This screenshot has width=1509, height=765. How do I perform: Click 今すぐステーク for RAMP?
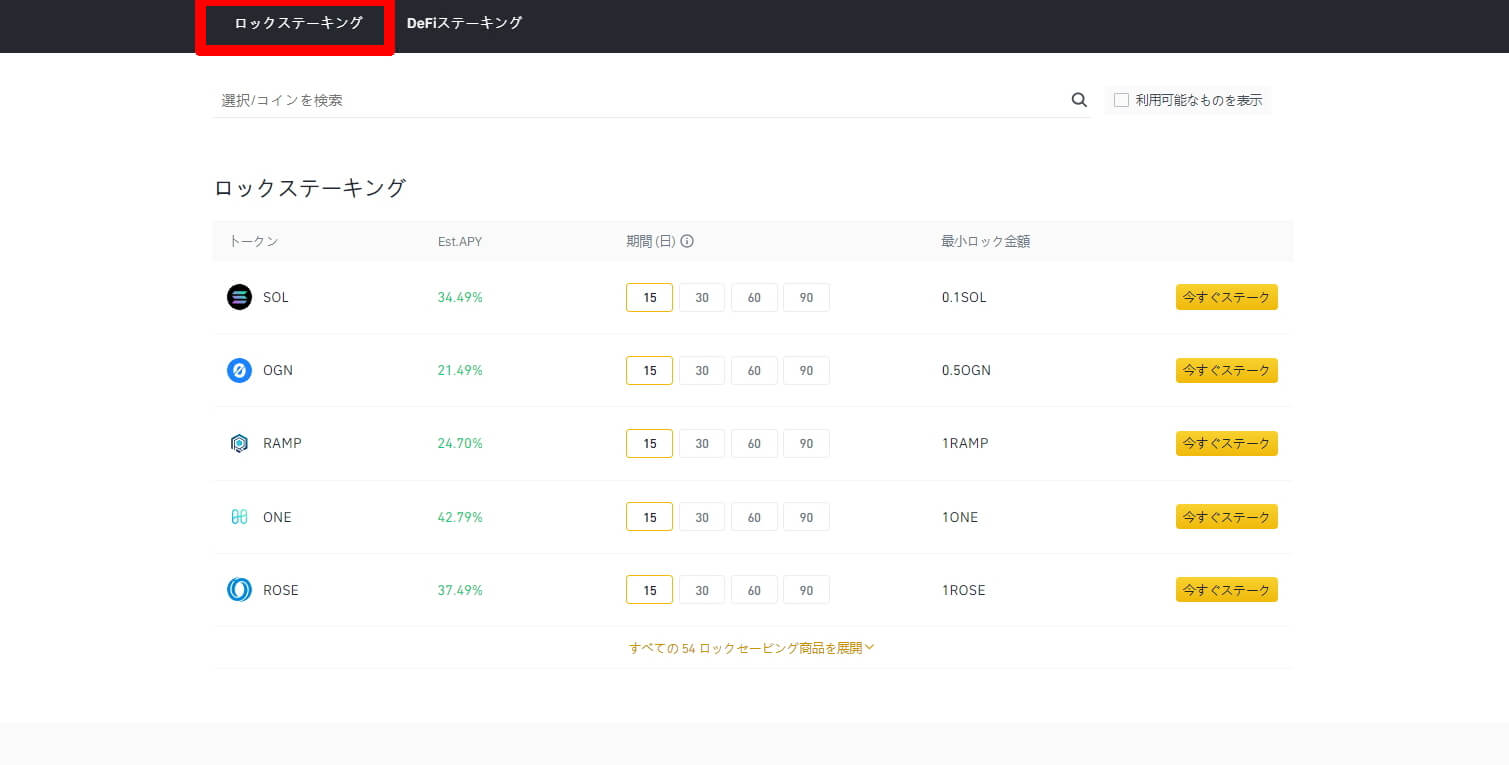point(1226,443)
